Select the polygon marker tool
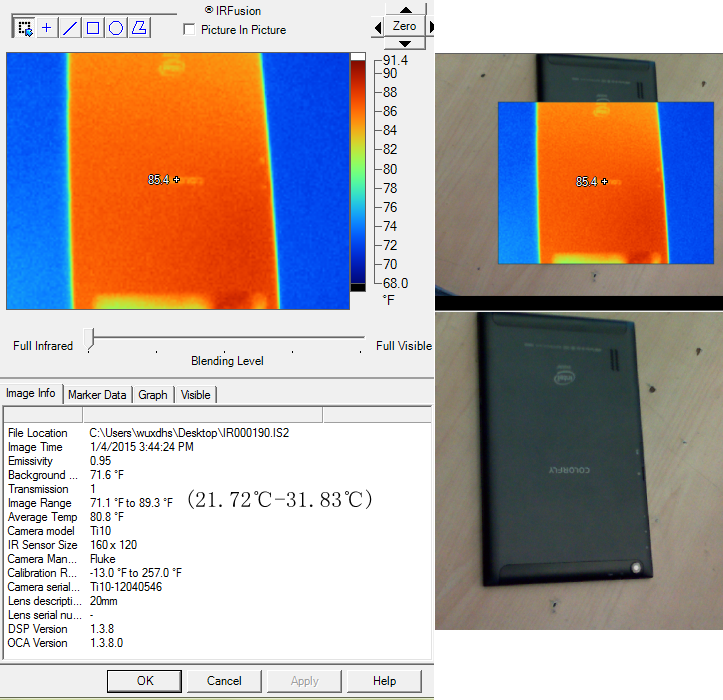 click(139, 28)
